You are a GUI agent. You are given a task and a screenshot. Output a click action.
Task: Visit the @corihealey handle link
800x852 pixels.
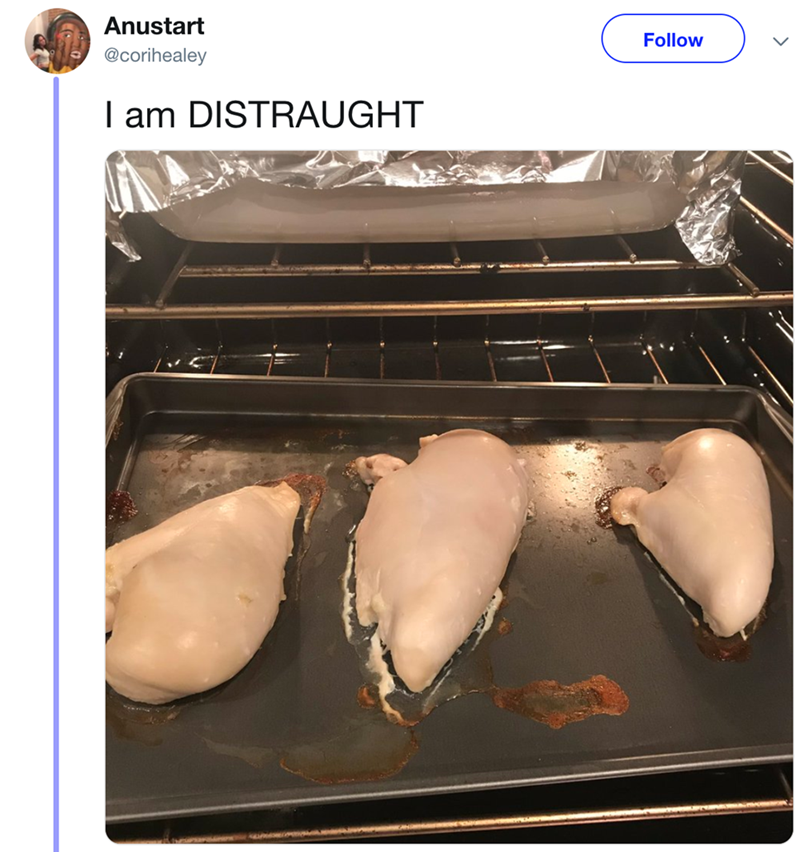click(x=155, y=56)
